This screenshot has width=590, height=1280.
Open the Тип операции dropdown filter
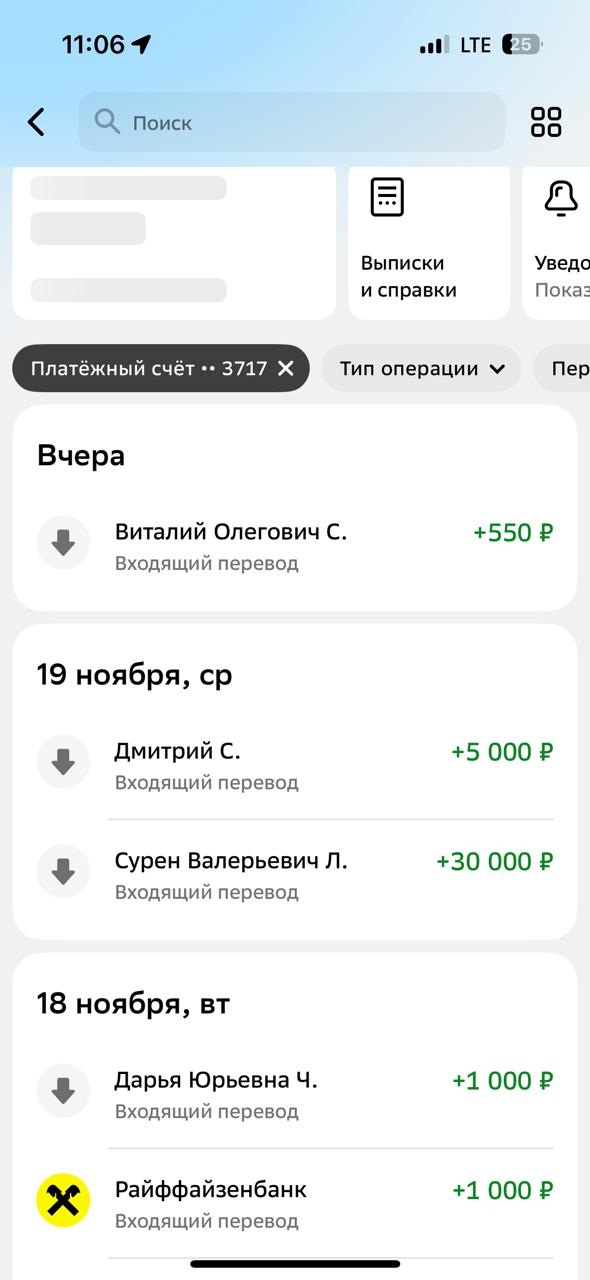click(421, 368)
